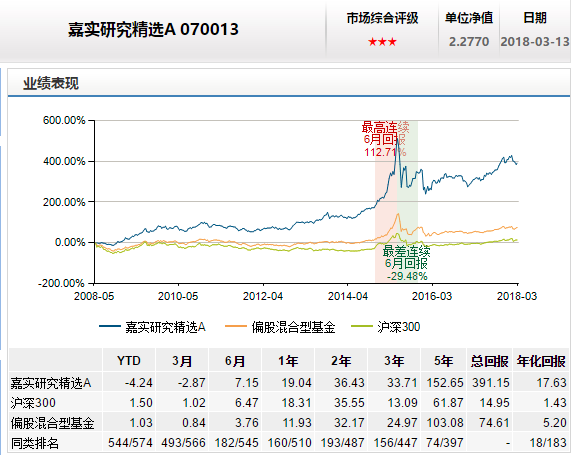The width and height of the screenshot is (571, 455).
Task: Click the 2010-05 x-axis label
Action: tap(178, 296)
